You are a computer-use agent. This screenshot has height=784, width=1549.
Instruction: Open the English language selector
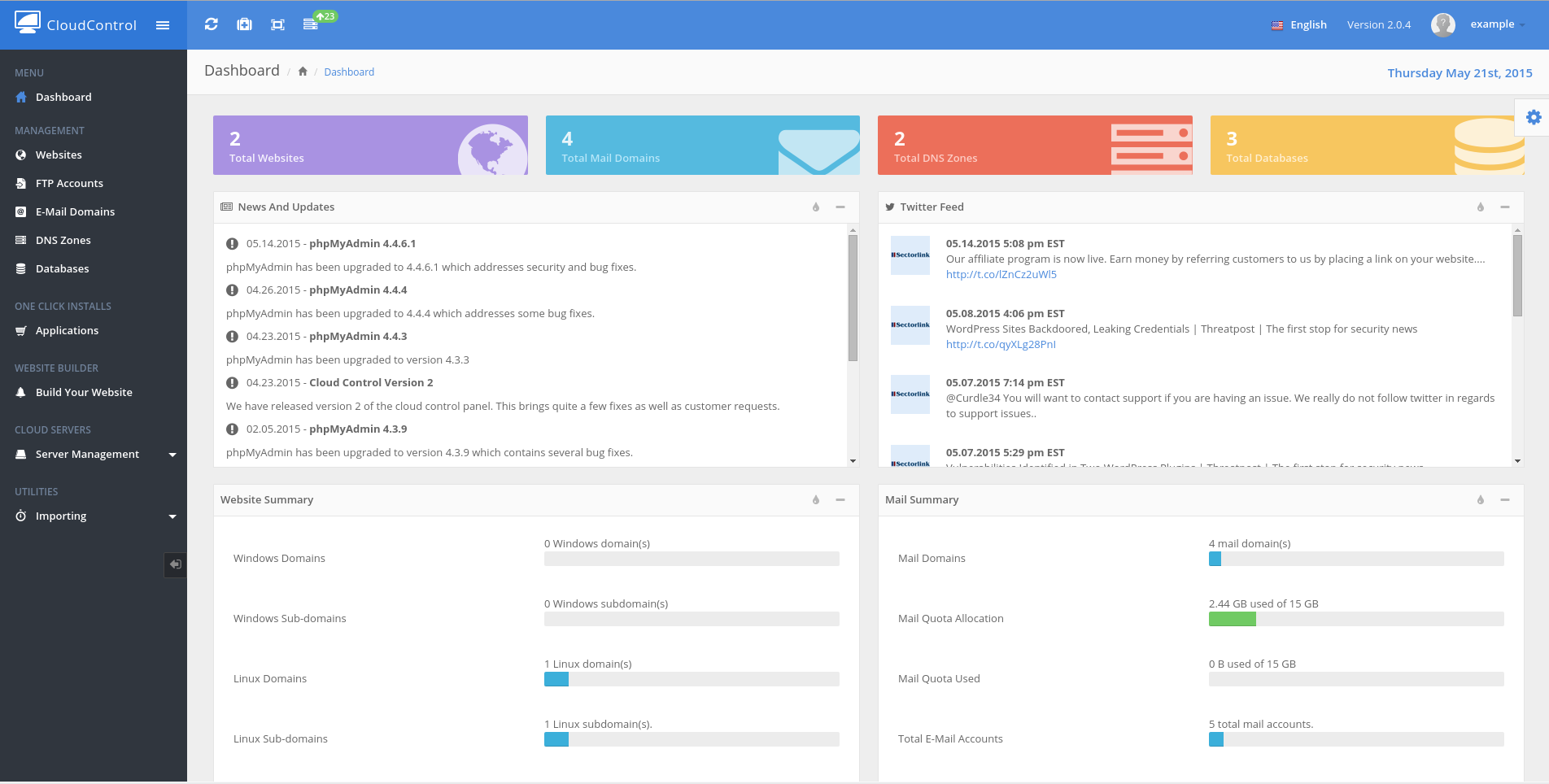coord(1299,25)
